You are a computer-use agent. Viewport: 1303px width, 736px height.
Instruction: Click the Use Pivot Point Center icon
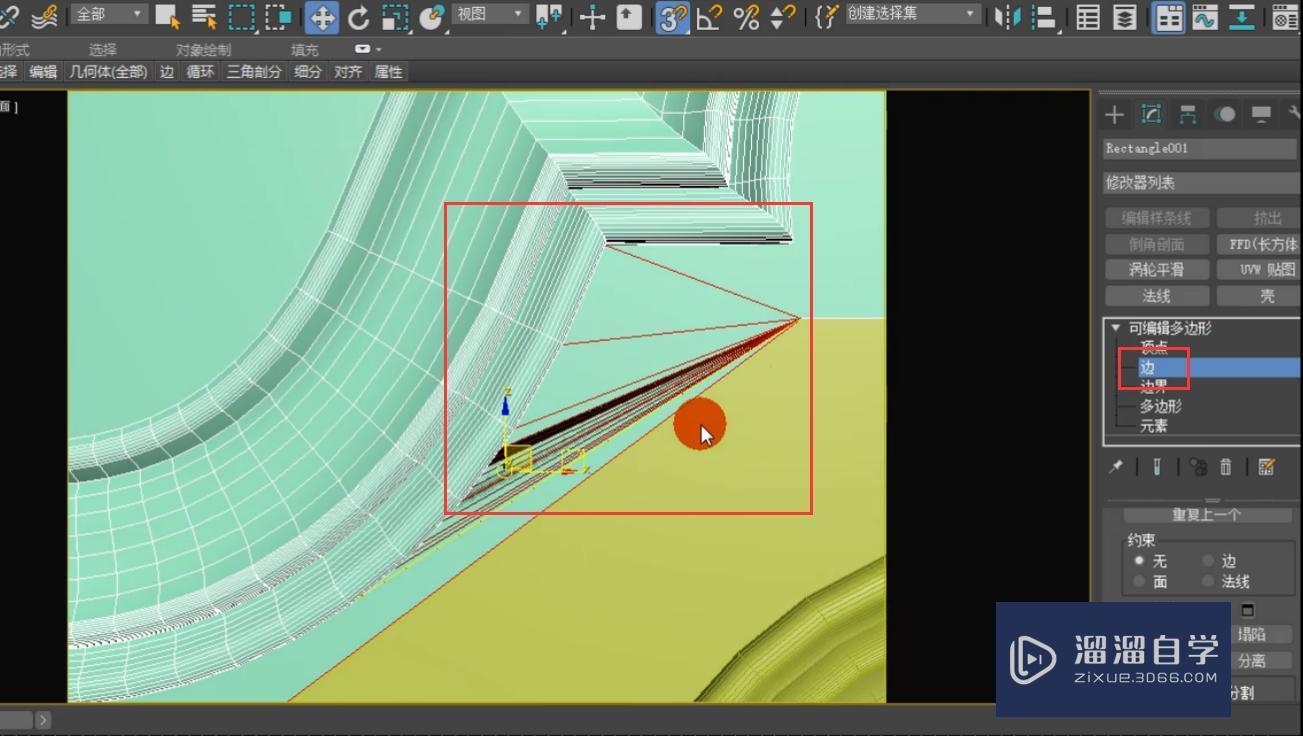click(x=549, y=16)
